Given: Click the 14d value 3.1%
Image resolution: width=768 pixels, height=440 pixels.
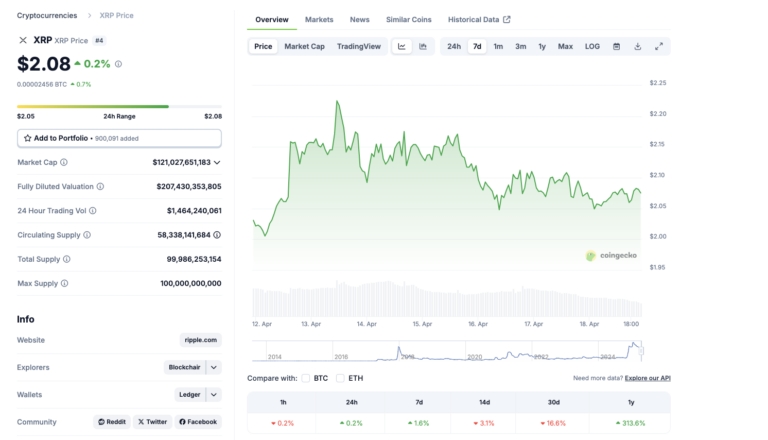Looking at the screenshot, I should click(484, 423).
